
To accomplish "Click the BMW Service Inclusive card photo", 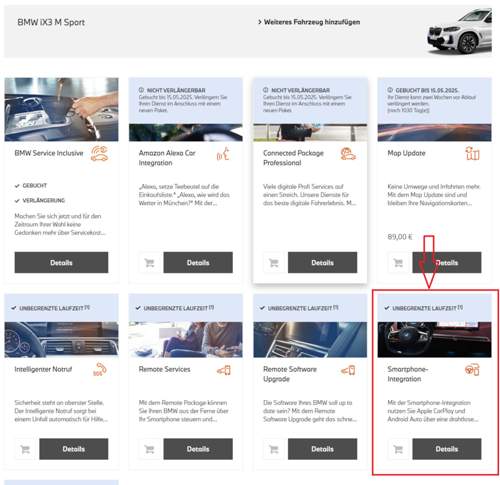I will pos(61,109).
